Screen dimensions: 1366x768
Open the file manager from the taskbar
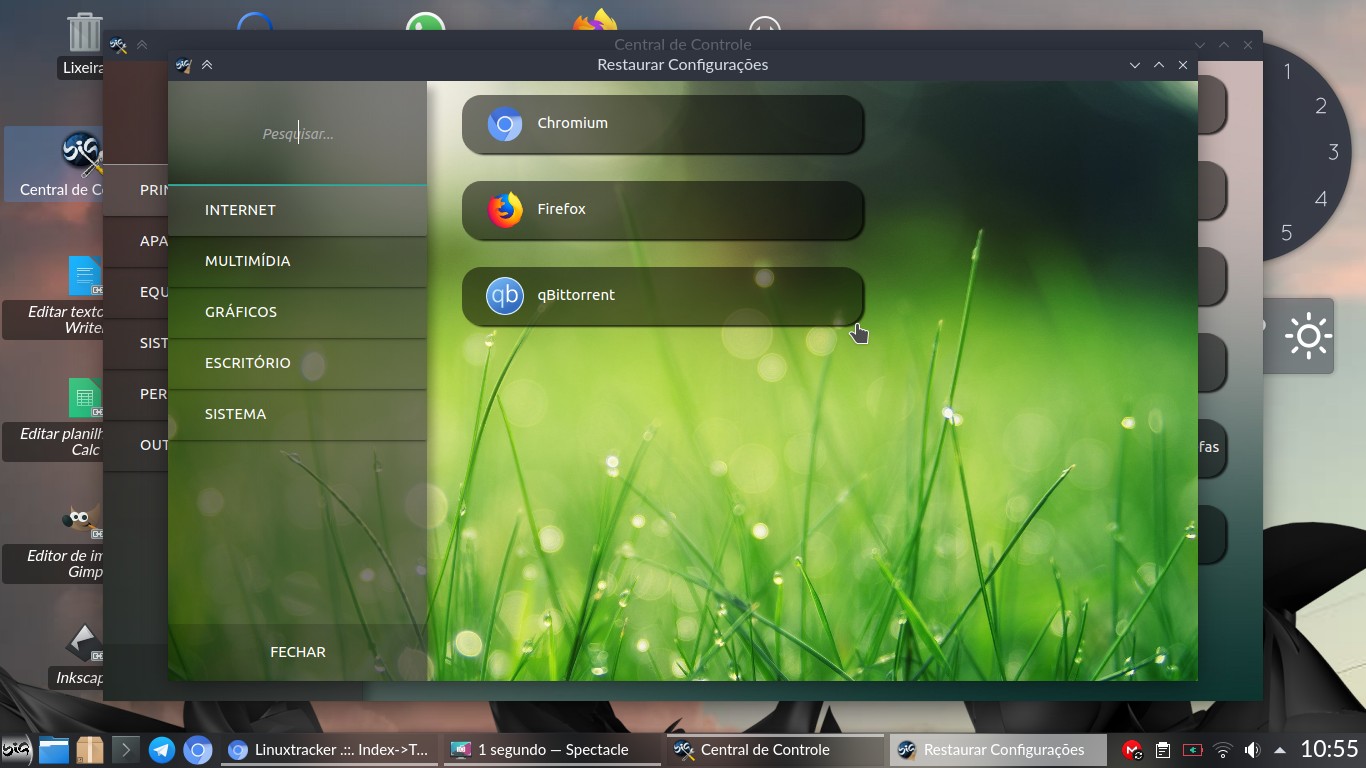click(x=54, y=749)
